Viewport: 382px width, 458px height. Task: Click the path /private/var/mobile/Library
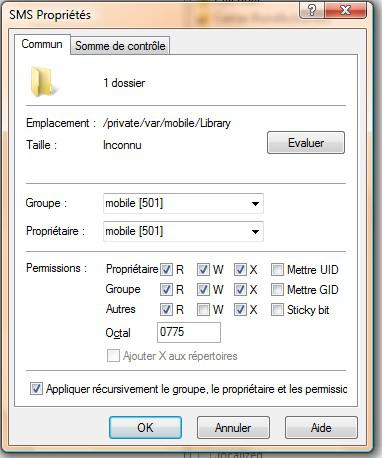click(x=167, y=123)
